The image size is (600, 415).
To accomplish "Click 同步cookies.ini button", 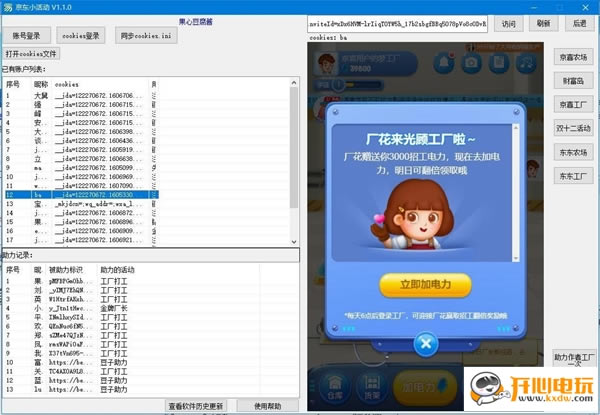I will click(x=146, y=34).
